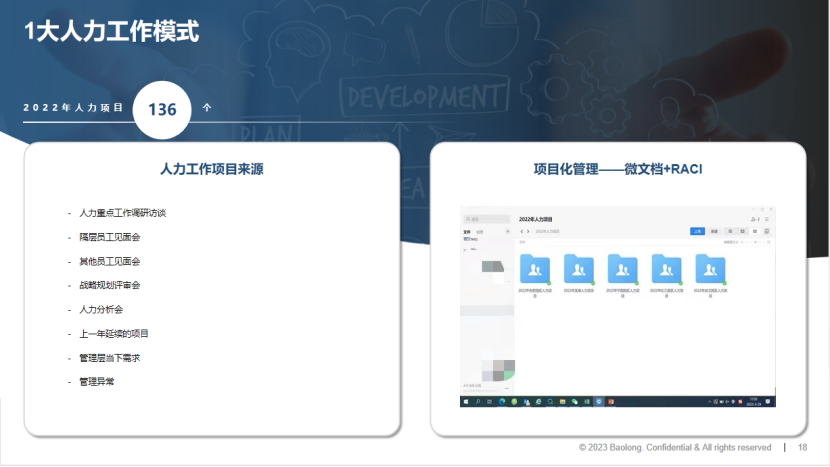Screen dimensions: 830x467
Task: Click the plus icon in the left sidebar
Action: 507,231
